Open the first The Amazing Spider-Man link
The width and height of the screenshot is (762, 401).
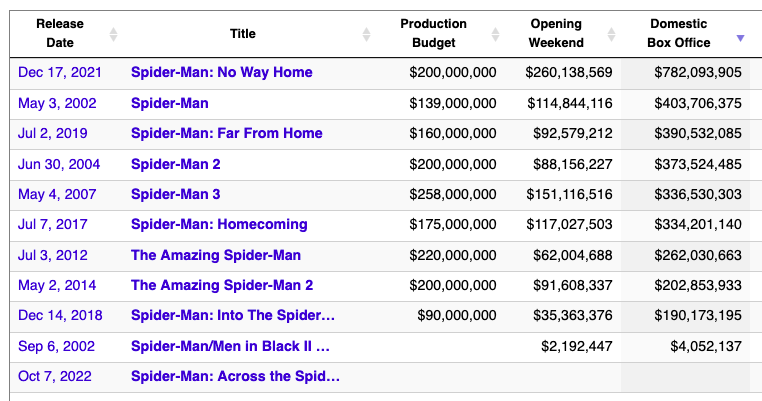215,255
